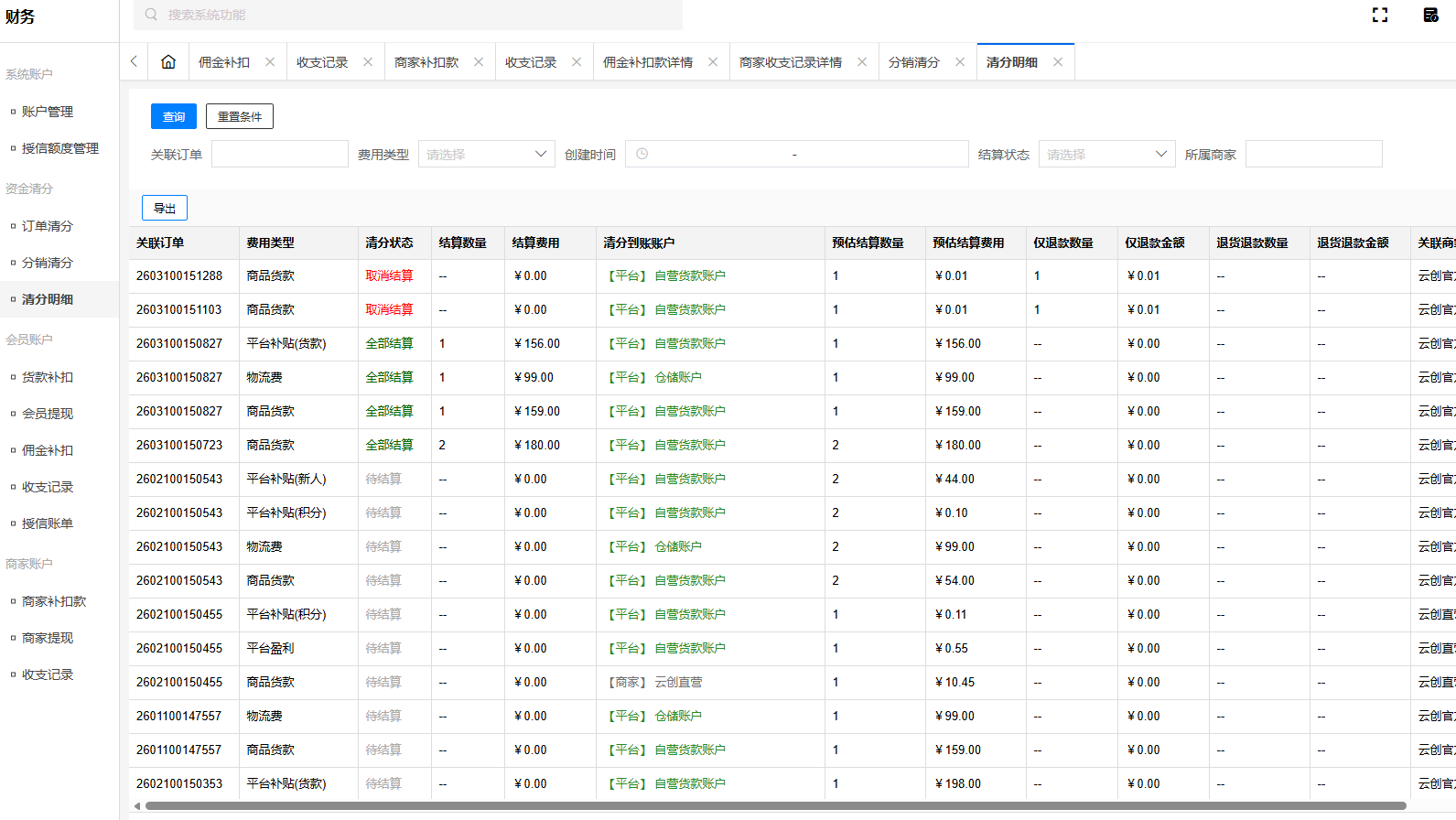This screenshot has width=1456, height=820.
Task: Click the 搜索系统功能 search box
Action: pyautogui.click(x=408, y=15)
